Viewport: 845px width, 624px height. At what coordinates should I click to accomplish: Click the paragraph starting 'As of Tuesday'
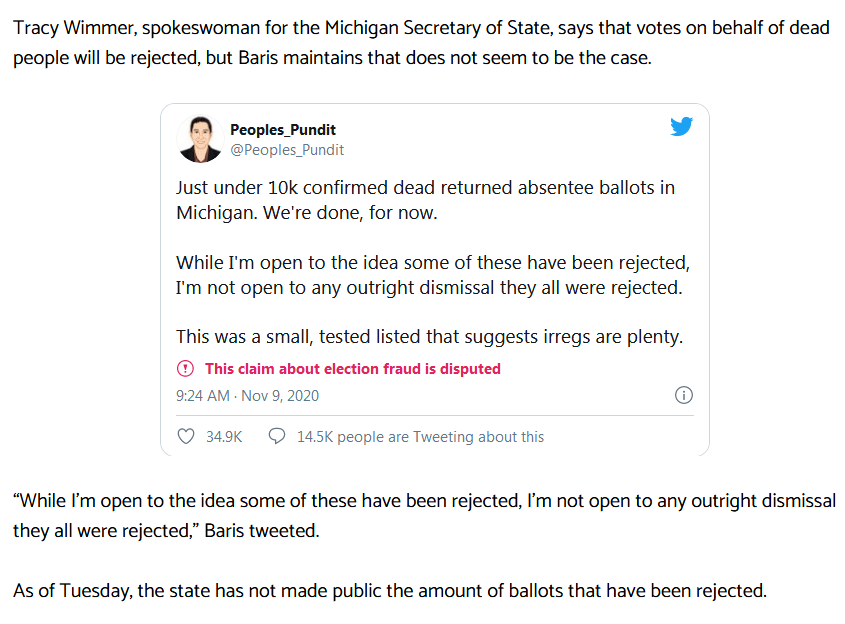tap(390, 591)
